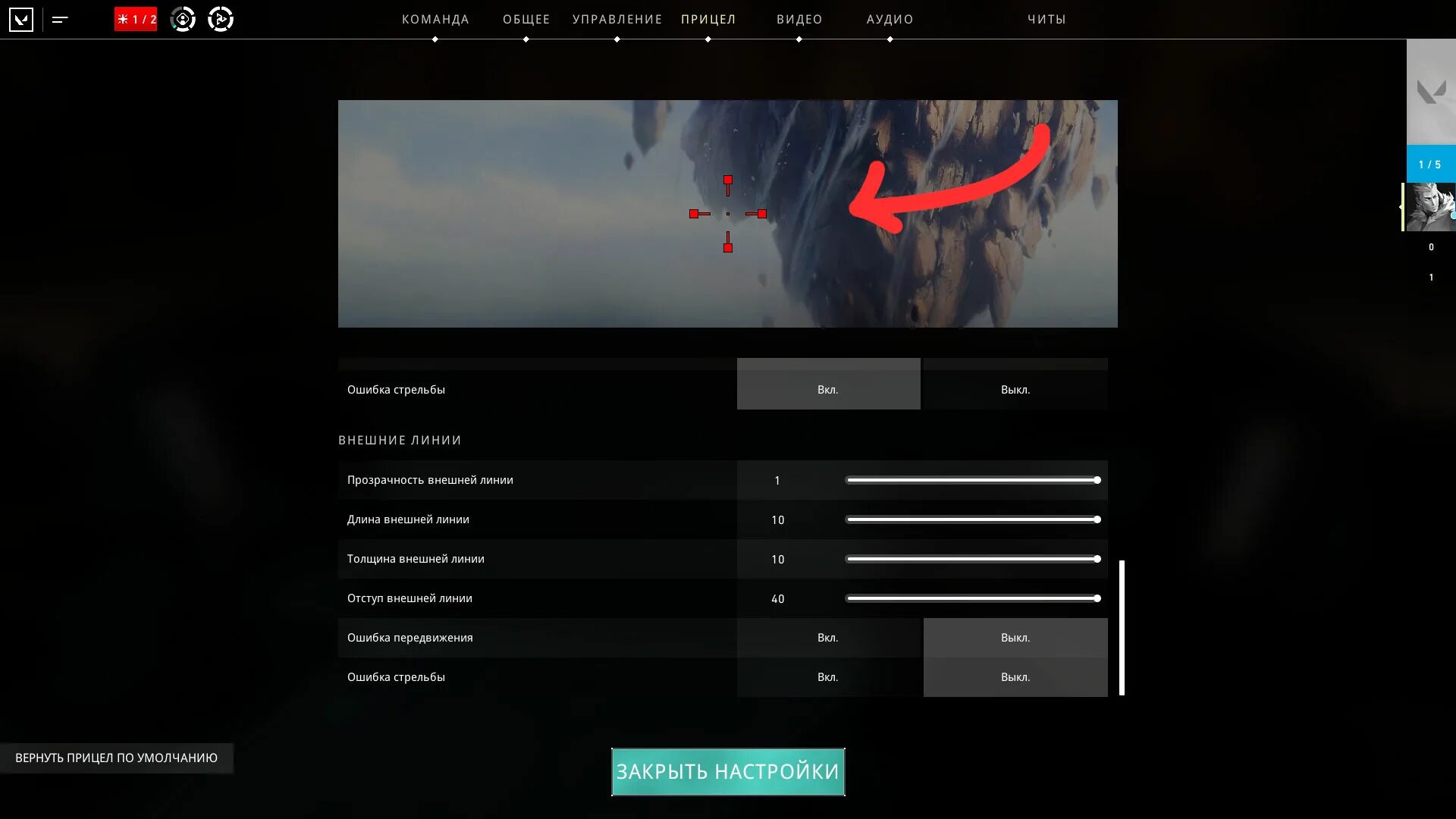1456x819 pixels.
Task: Toggle Ошибка стрельбы top setting off
Action: 1015,389
